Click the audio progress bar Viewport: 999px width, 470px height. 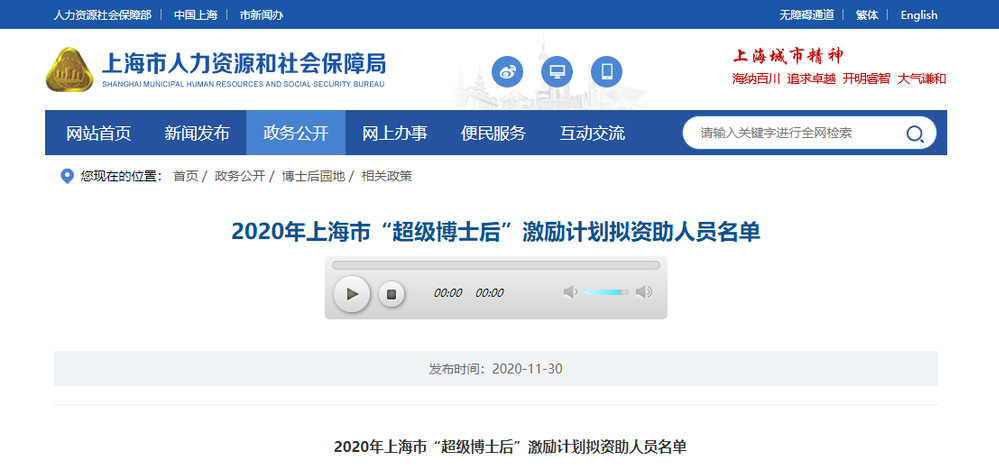click(x=496, y=266)
